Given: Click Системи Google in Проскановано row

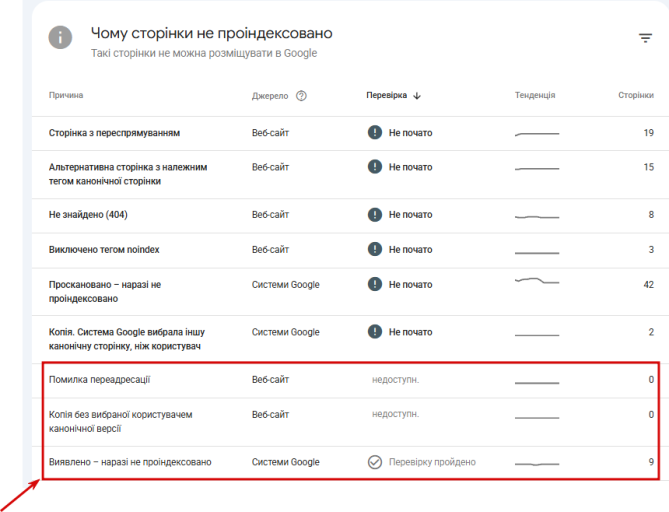Looking at the screenshot, I should pyautogui.click(x=285, y=285).
